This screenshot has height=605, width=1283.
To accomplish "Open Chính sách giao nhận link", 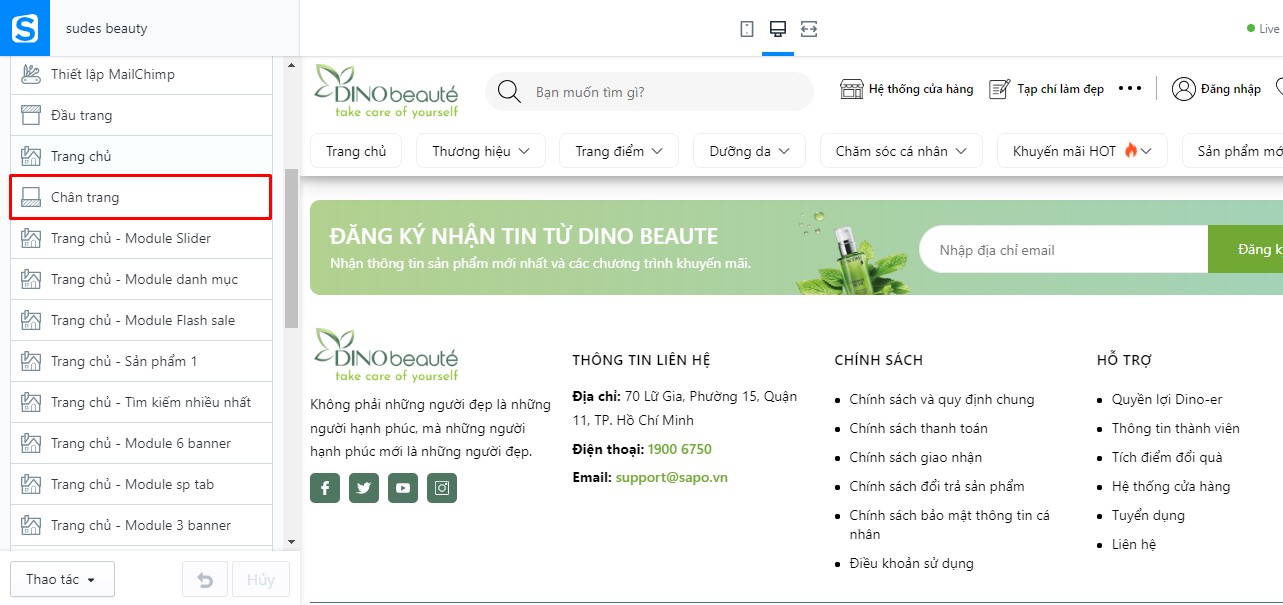I will point(916,457).
